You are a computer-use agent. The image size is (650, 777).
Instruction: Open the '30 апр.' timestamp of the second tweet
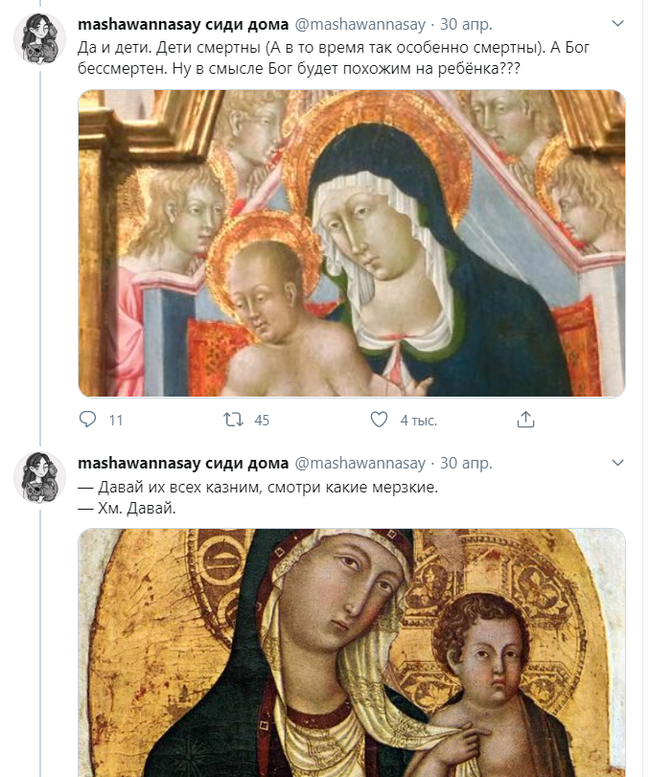[x=467, y=463]
